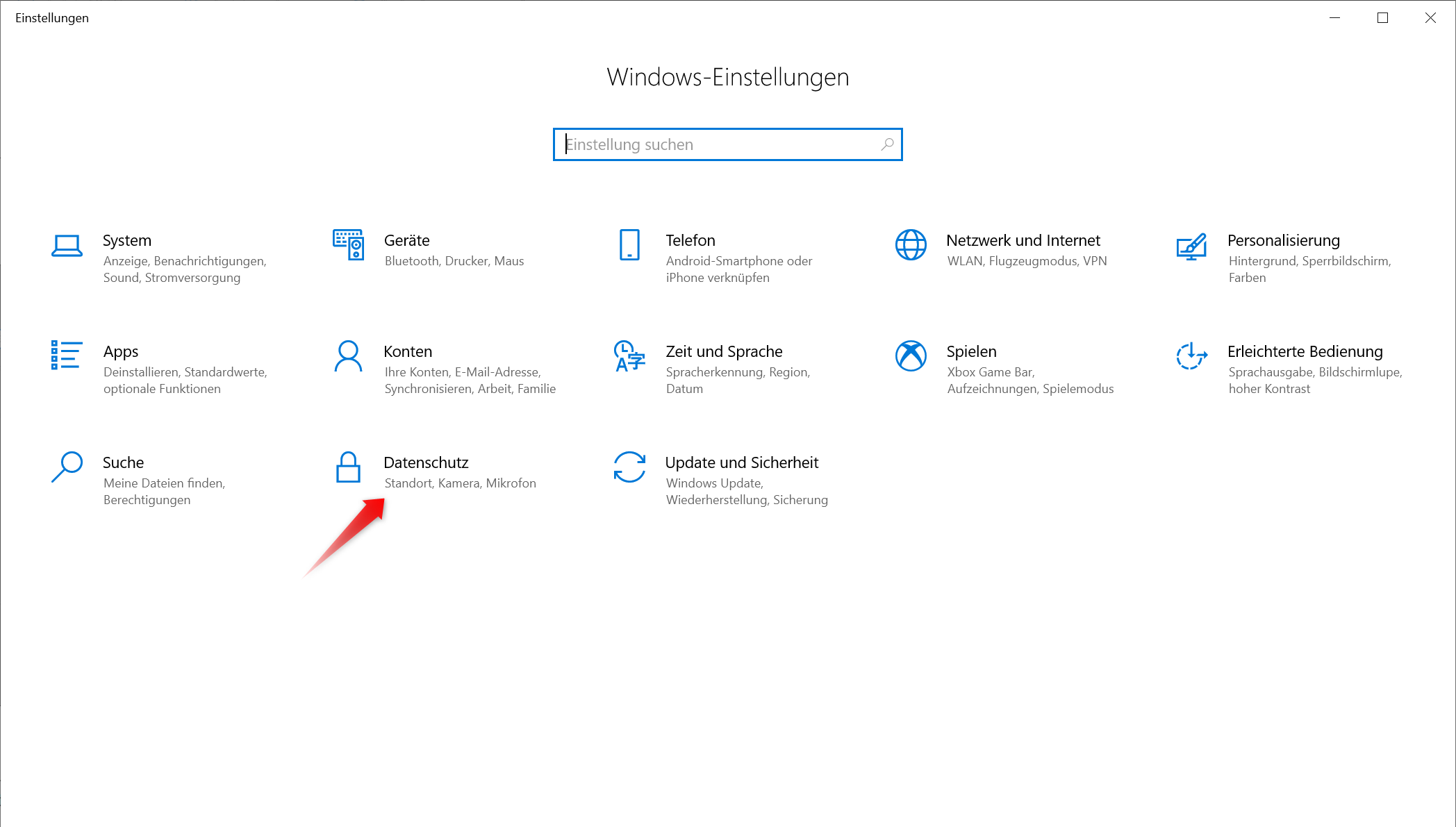Click 'Hintergrund, Sperrbildschirm, Farben' description

coord(1309,269)
